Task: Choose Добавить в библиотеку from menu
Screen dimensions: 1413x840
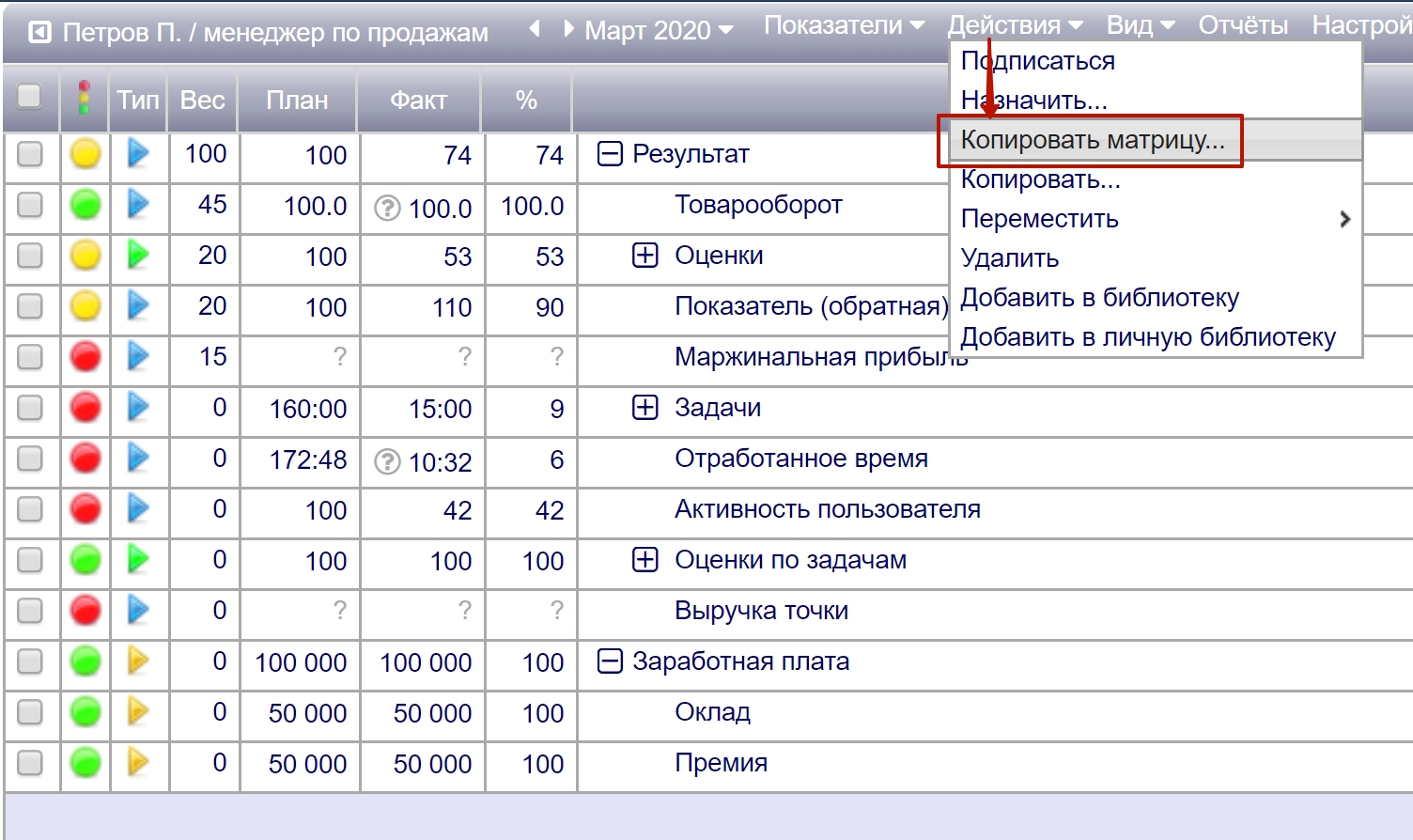Action: click(x=1099, y=298)
